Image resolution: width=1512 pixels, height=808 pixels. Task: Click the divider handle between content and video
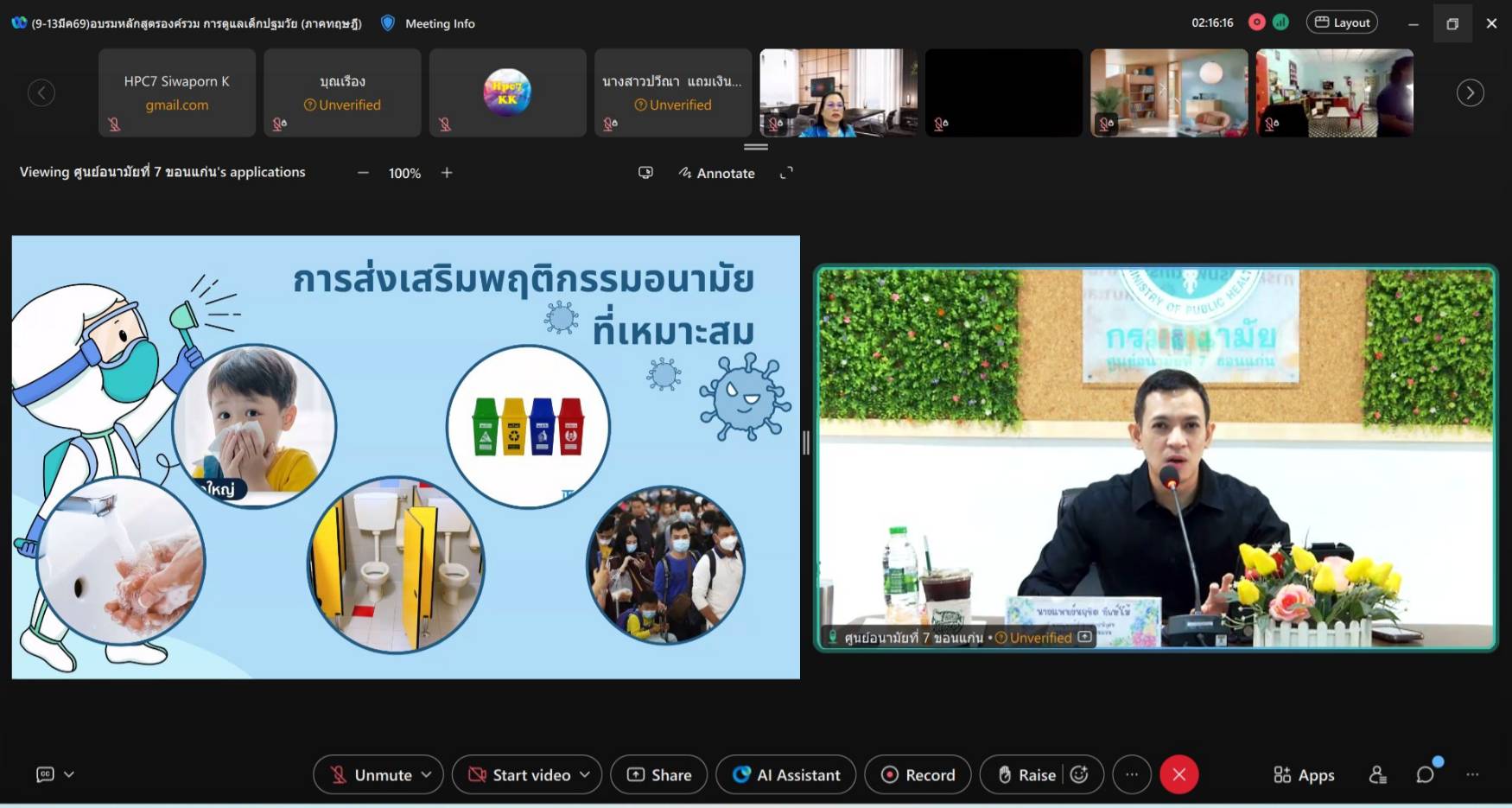coord(806,442)
